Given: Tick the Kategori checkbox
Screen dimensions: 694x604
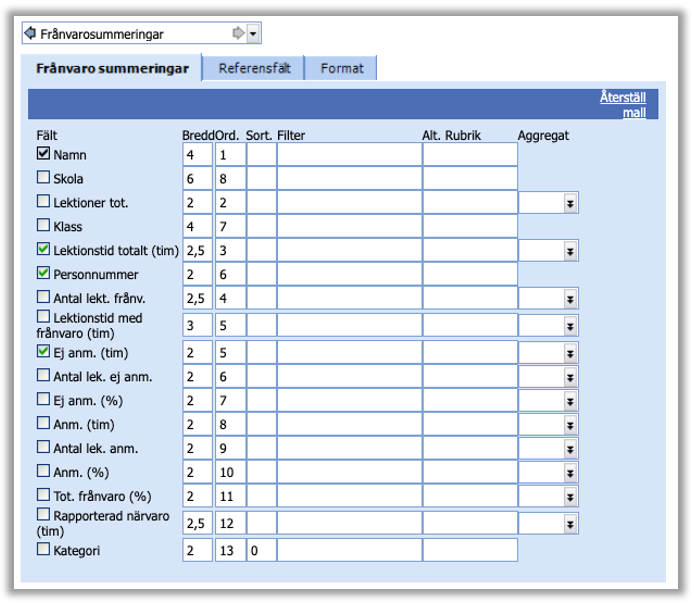Looking at the screenshot, I should click(43, 549).
